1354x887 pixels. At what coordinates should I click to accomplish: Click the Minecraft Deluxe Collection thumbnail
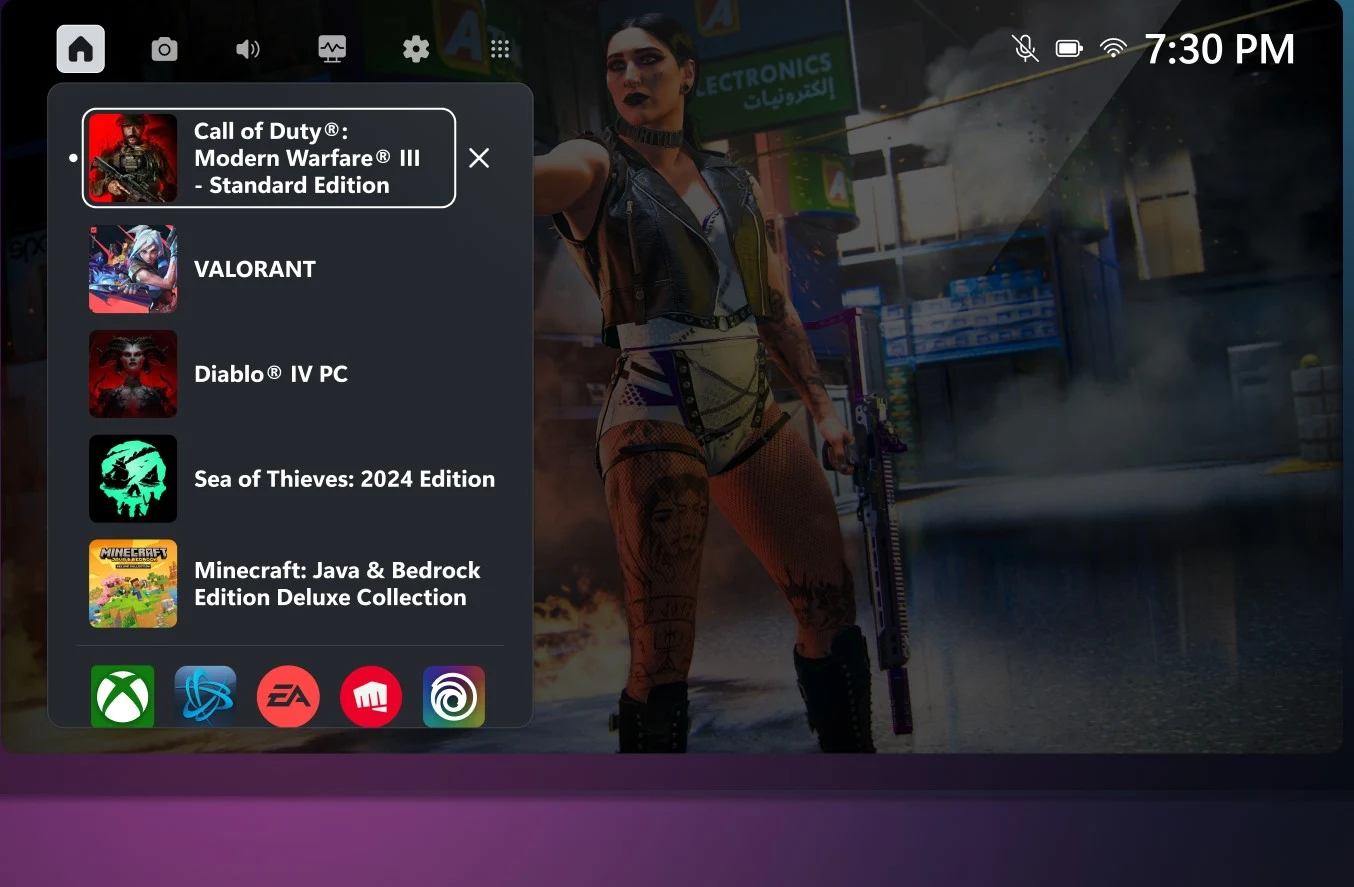133,584
